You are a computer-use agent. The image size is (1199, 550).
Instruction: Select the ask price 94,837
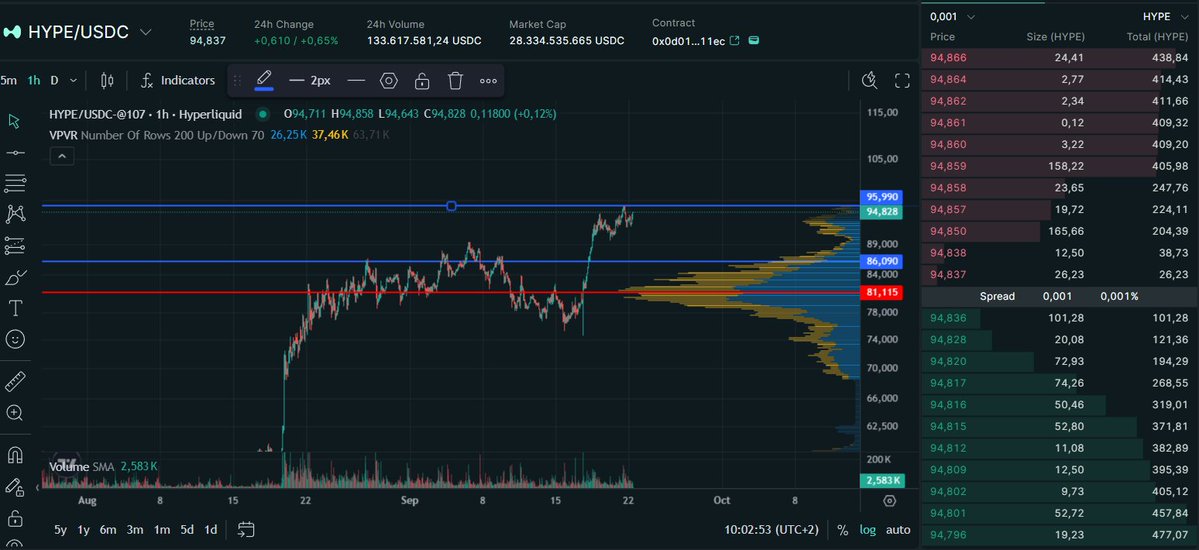[948, 275]
